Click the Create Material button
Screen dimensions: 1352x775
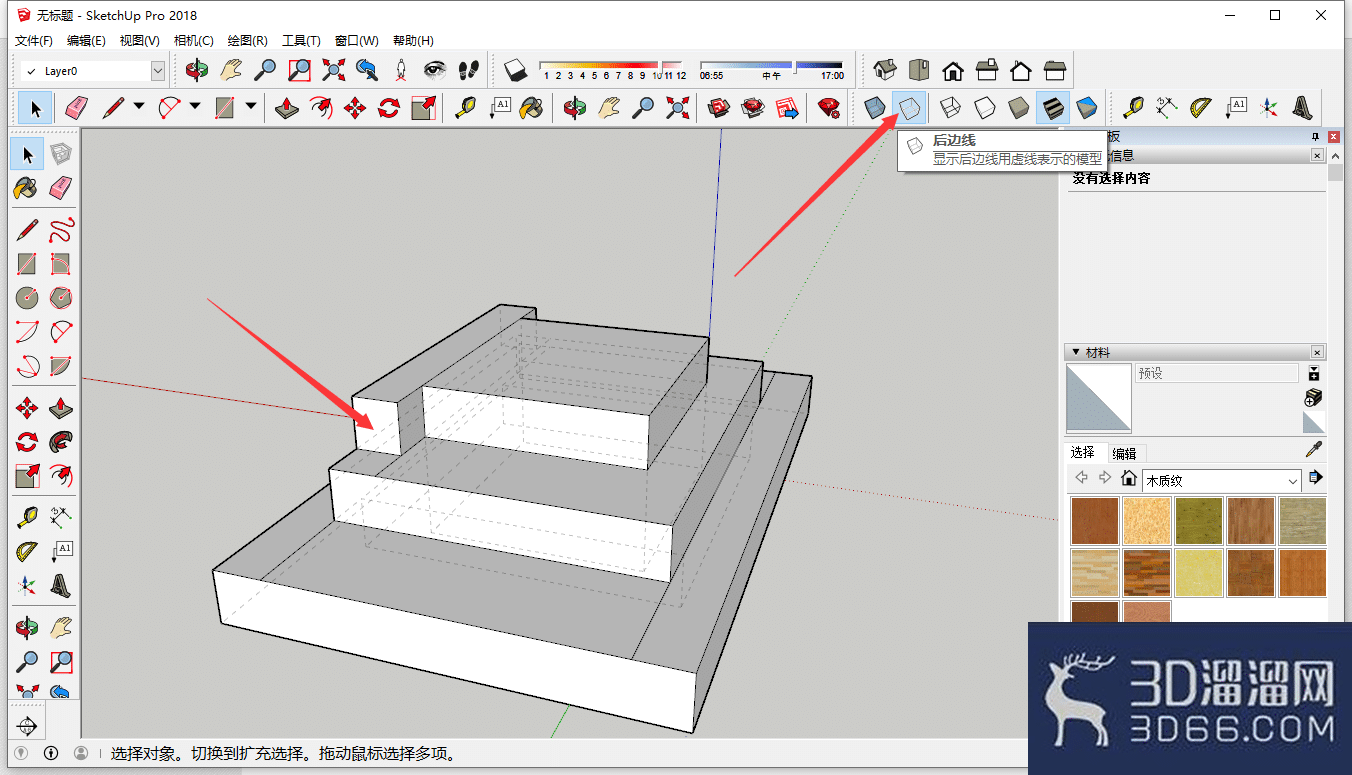click(1314, 398)
